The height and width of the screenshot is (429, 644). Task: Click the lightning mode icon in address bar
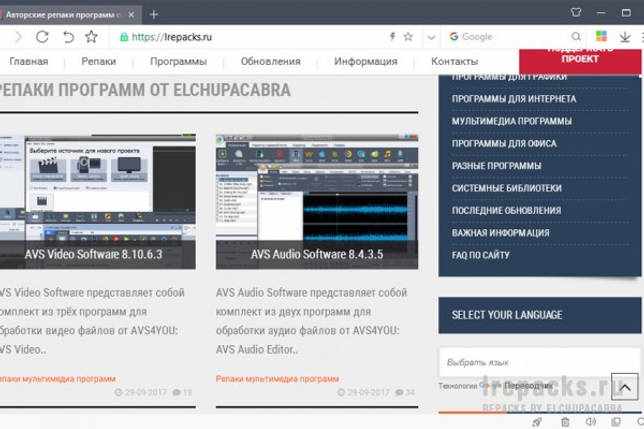pyautogui.click(x=392, y=37)
